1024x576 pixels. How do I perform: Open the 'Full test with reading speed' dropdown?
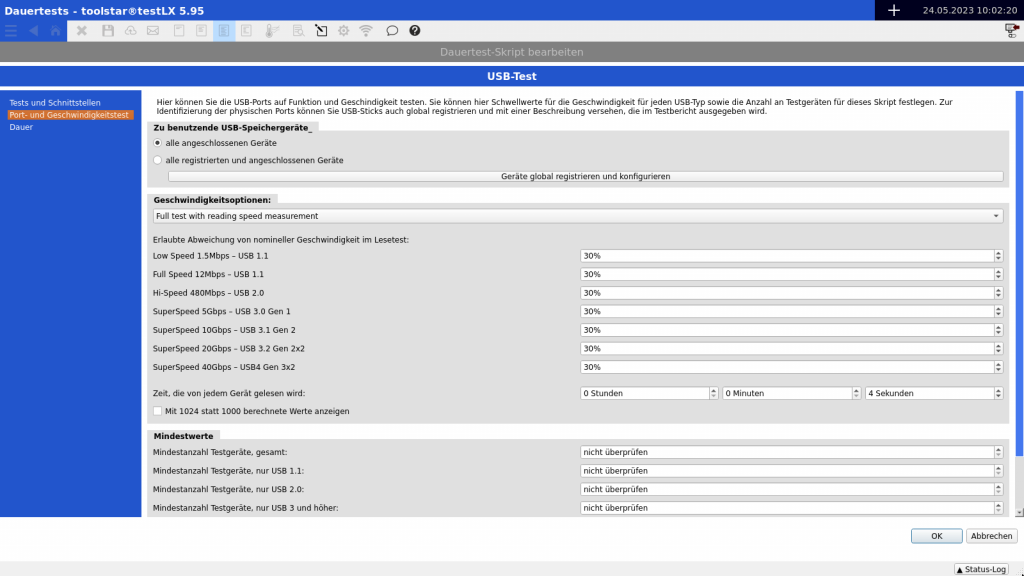pyautogui.click(x=578, y=216)
